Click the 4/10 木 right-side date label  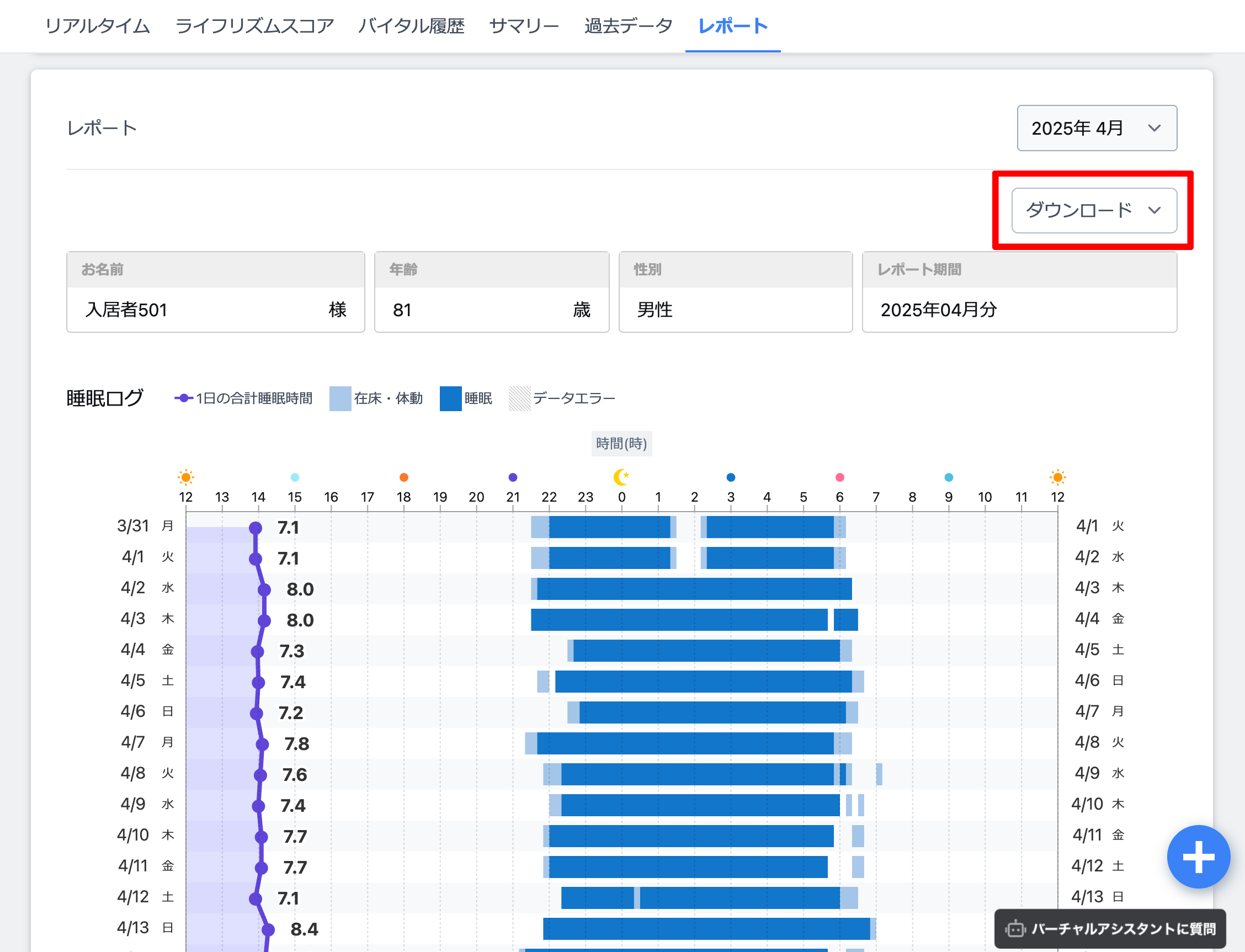pos(1098,804)
